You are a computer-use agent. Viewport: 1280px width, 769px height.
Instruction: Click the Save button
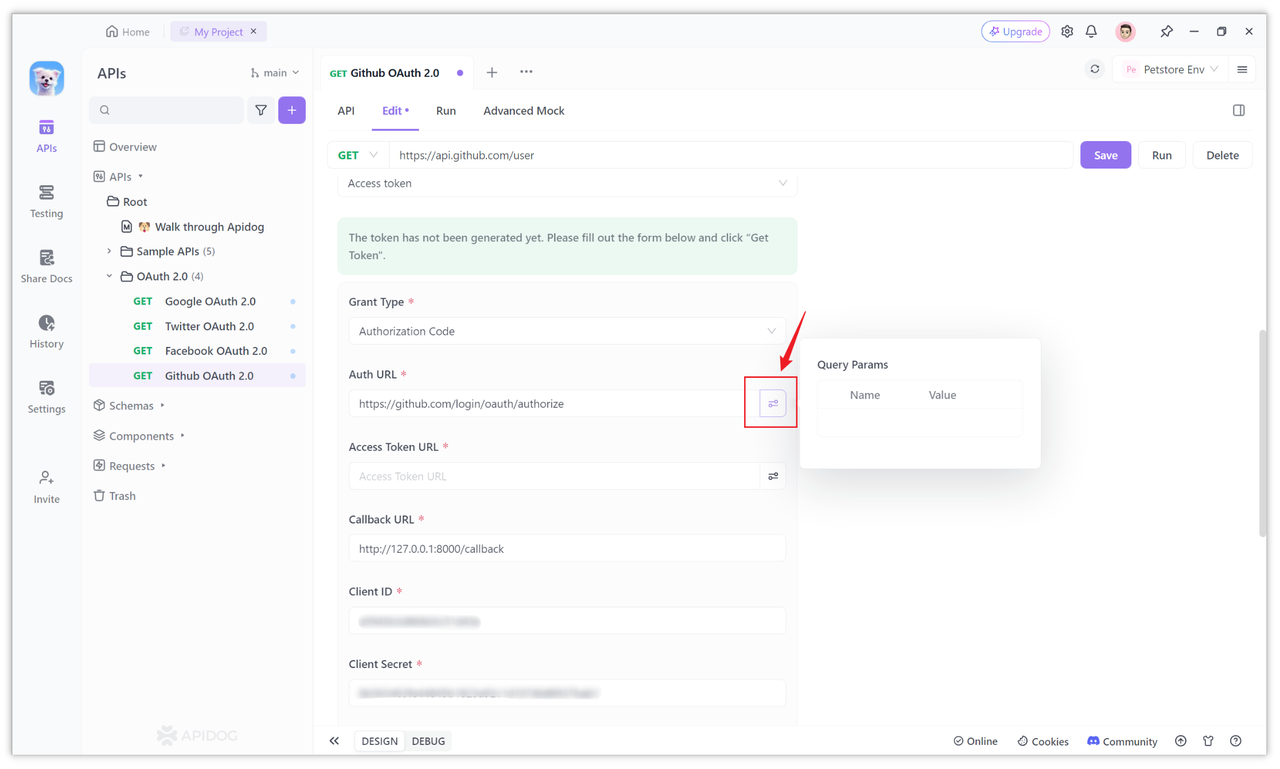1106,155
